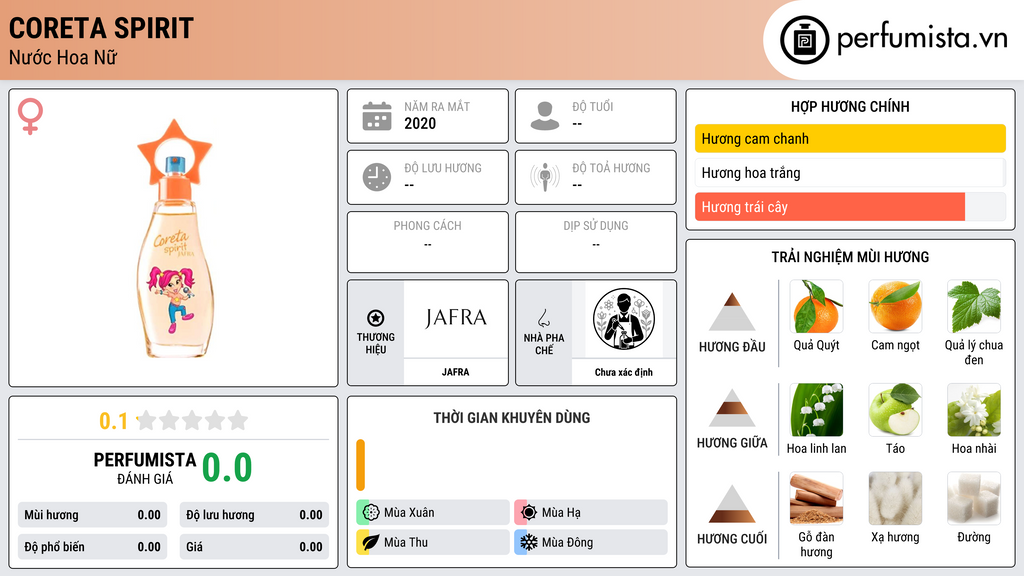This screenshot has width=1024, height=576.
Task: Click the Mùa Đông snowflake icon
Action: coord(529,542)
